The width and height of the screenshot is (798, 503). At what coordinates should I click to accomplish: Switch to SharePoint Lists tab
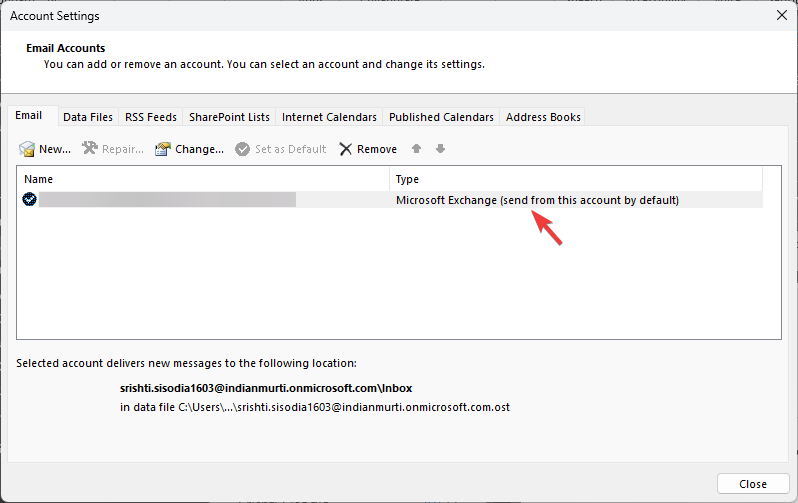(229, 117)
